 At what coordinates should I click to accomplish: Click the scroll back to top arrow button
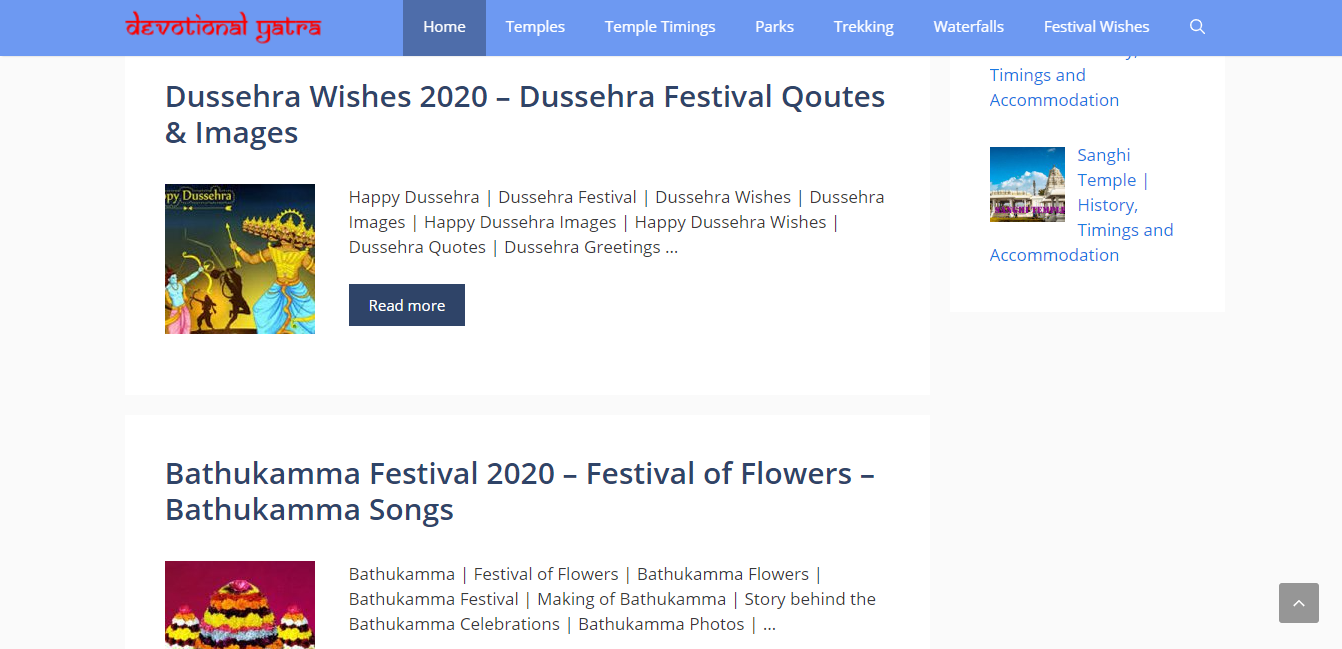pyautogui.click(x=1298, y=603)
